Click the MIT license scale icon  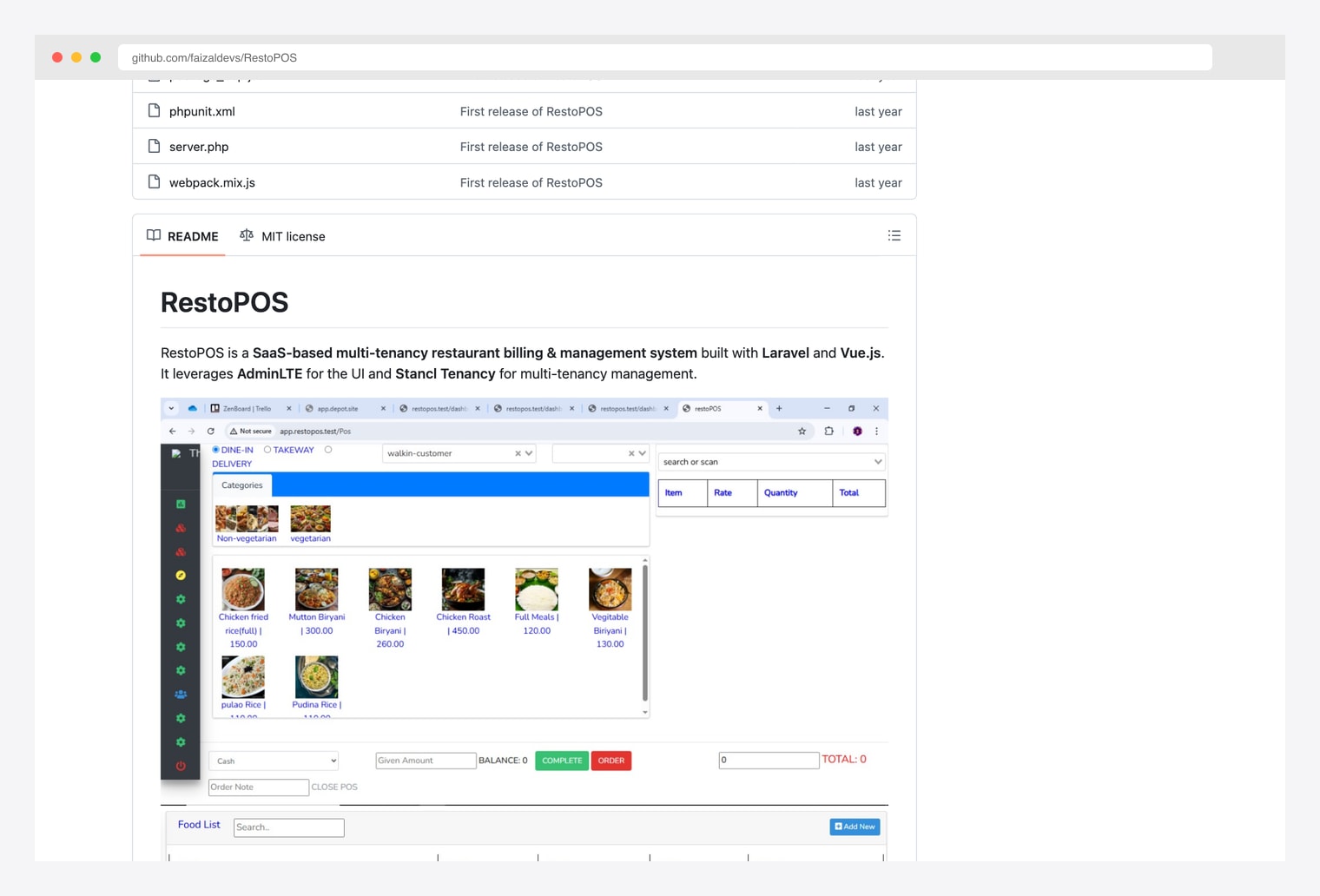point(247,235)
